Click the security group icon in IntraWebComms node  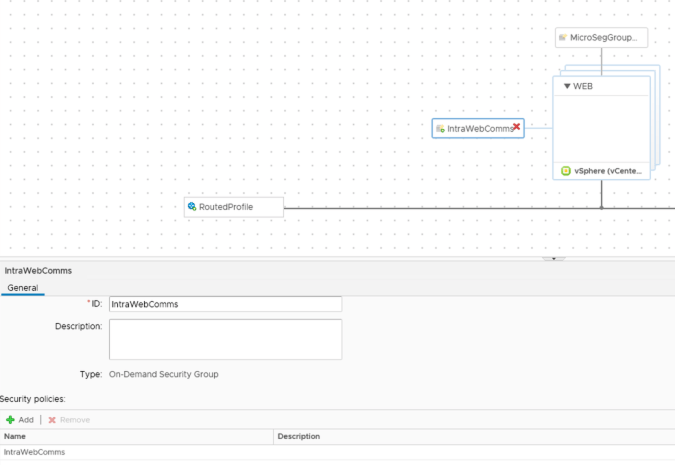(x=440, y=128)
